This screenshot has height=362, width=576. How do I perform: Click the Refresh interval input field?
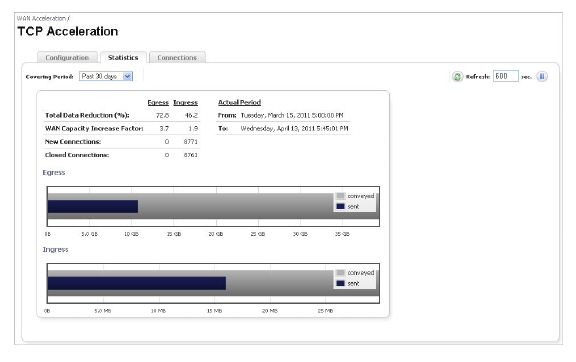click(x=505, y=76)
